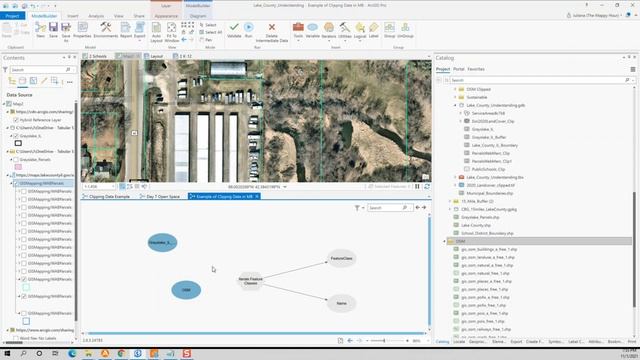Click Delete Intermediate Data
This screenshot has height=360, width=640.
[x=271, y=32]
